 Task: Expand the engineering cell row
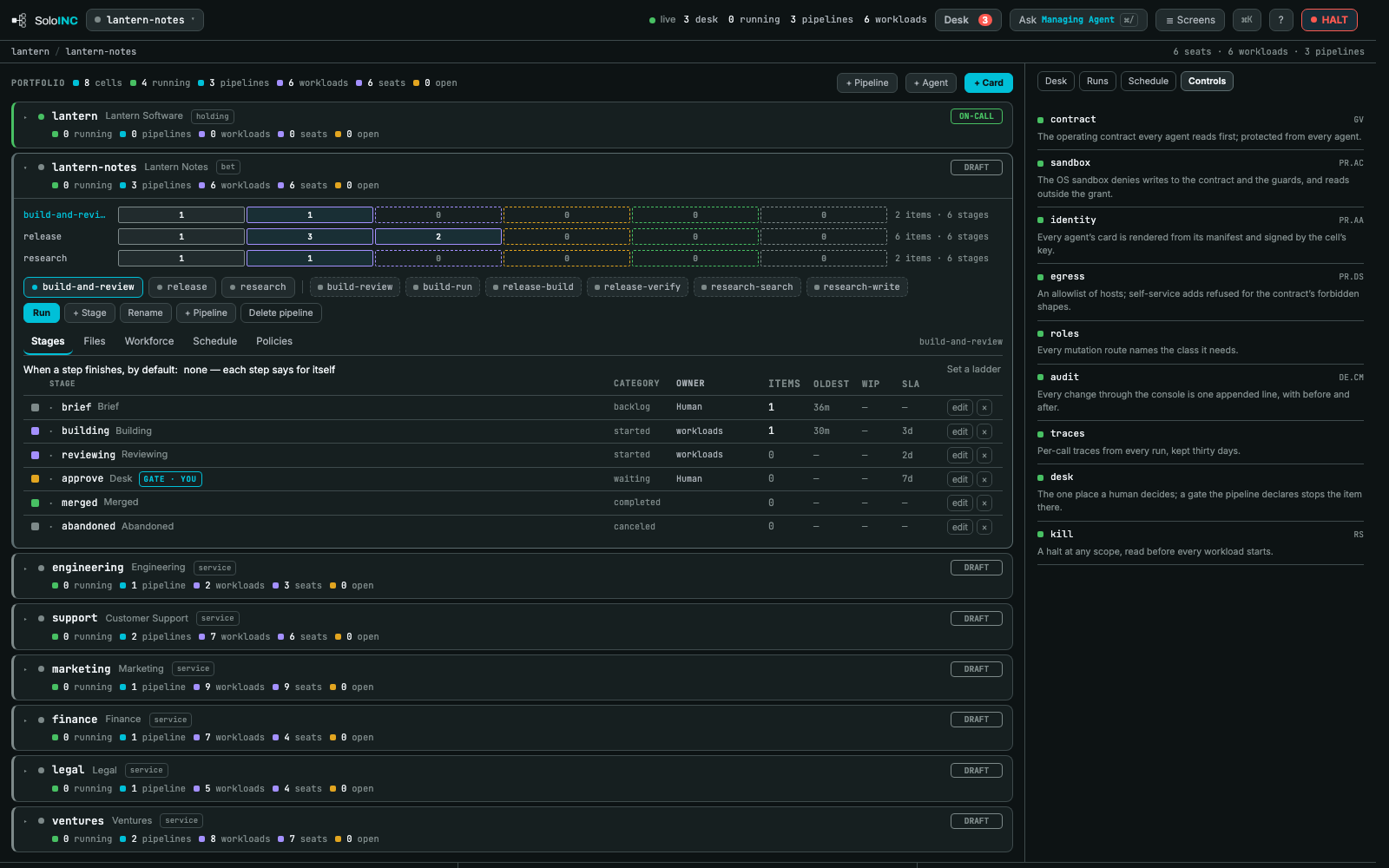point(26,569)
